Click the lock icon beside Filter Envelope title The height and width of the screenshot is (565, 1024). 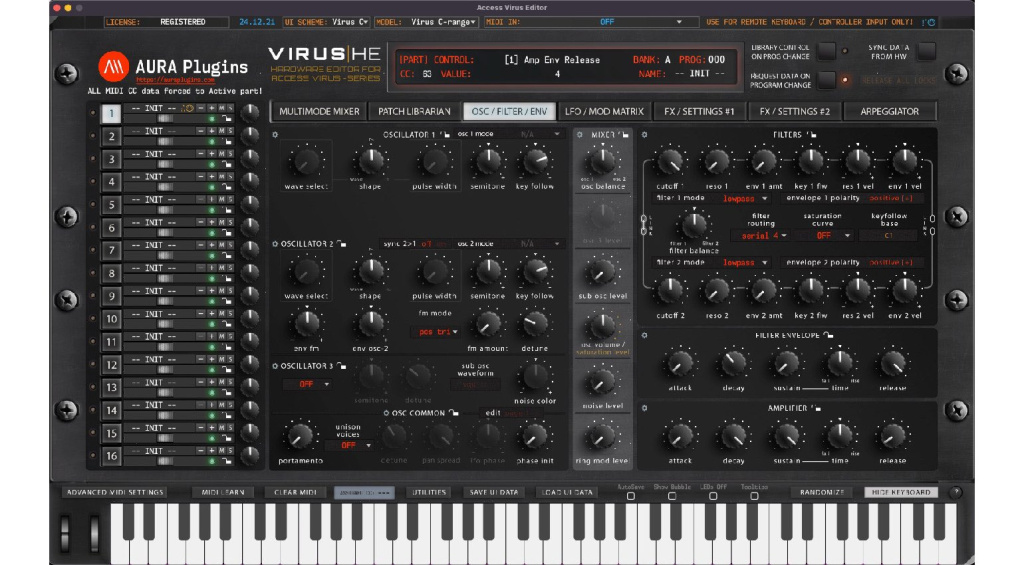pos(828,335)
